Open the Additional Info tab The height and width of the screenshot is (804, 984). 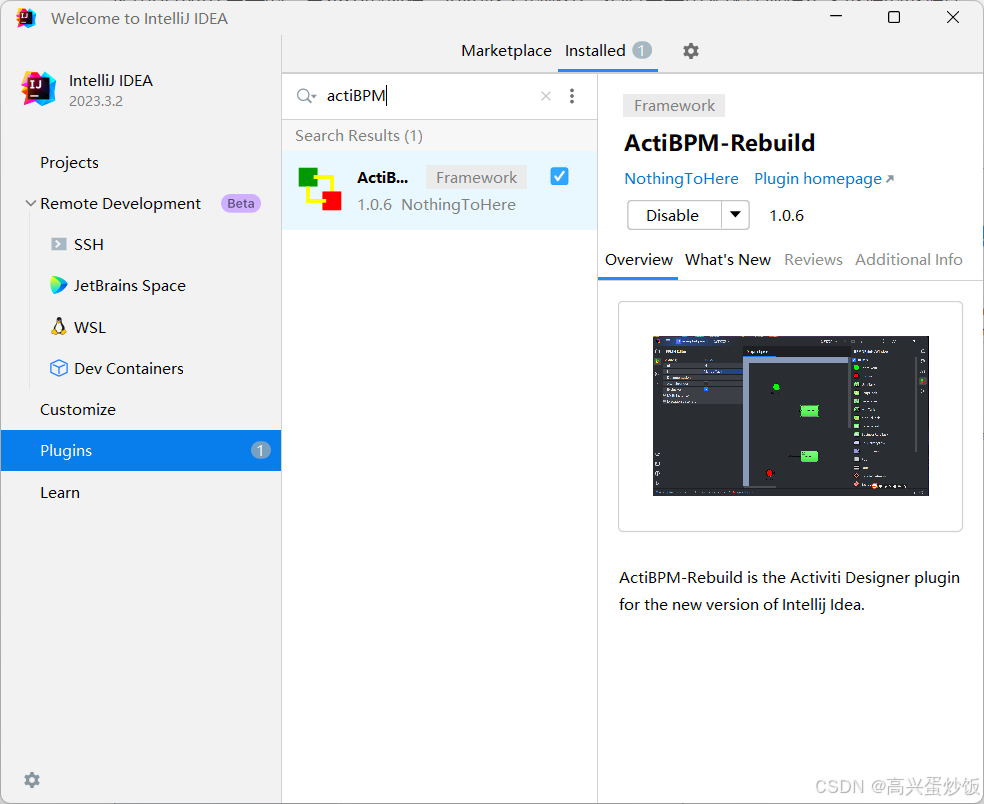908,260
